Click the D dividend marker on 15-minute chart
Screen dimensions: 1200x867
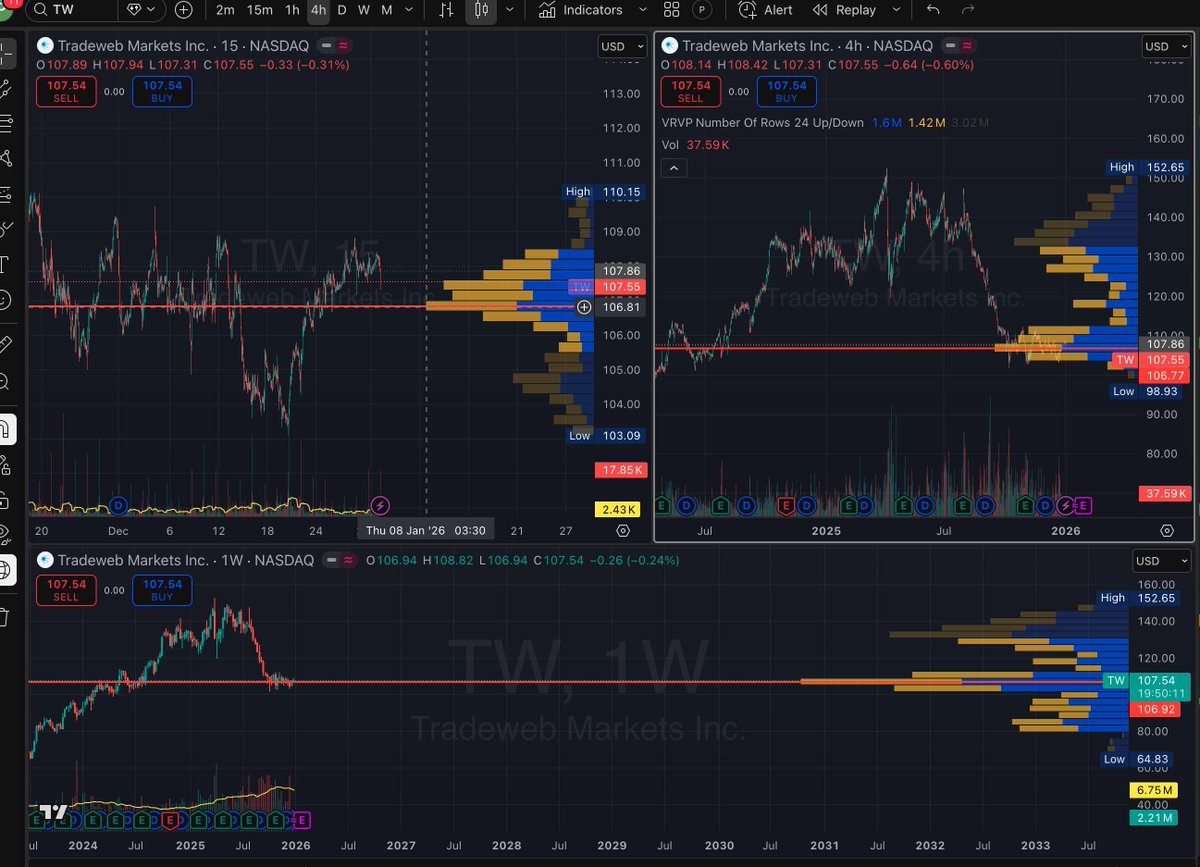[119, 506]
